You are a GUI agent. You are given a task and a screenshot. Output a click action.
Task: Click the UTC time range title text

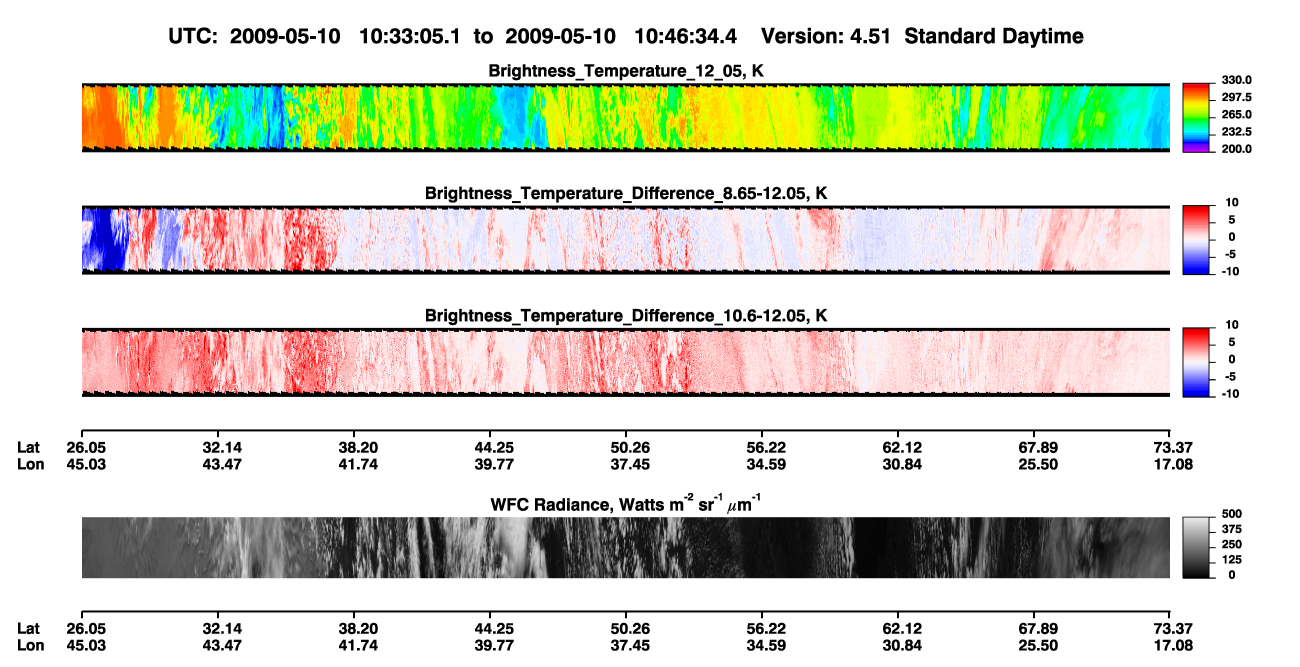[453, 36]
